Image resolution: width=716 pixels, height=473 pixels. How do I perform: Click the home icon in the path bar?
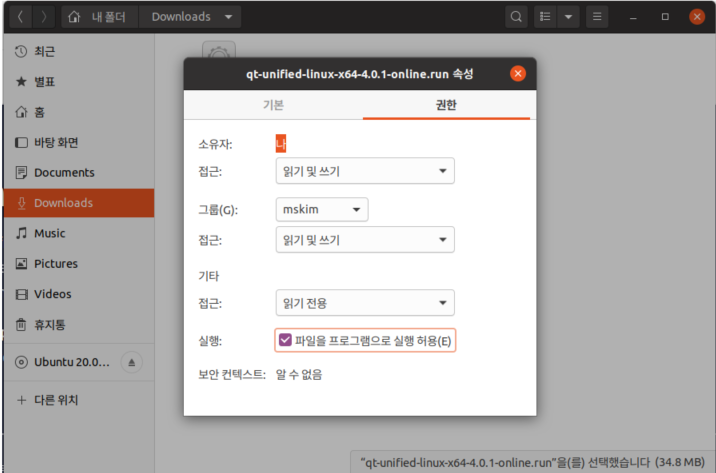tap(74, 17)
